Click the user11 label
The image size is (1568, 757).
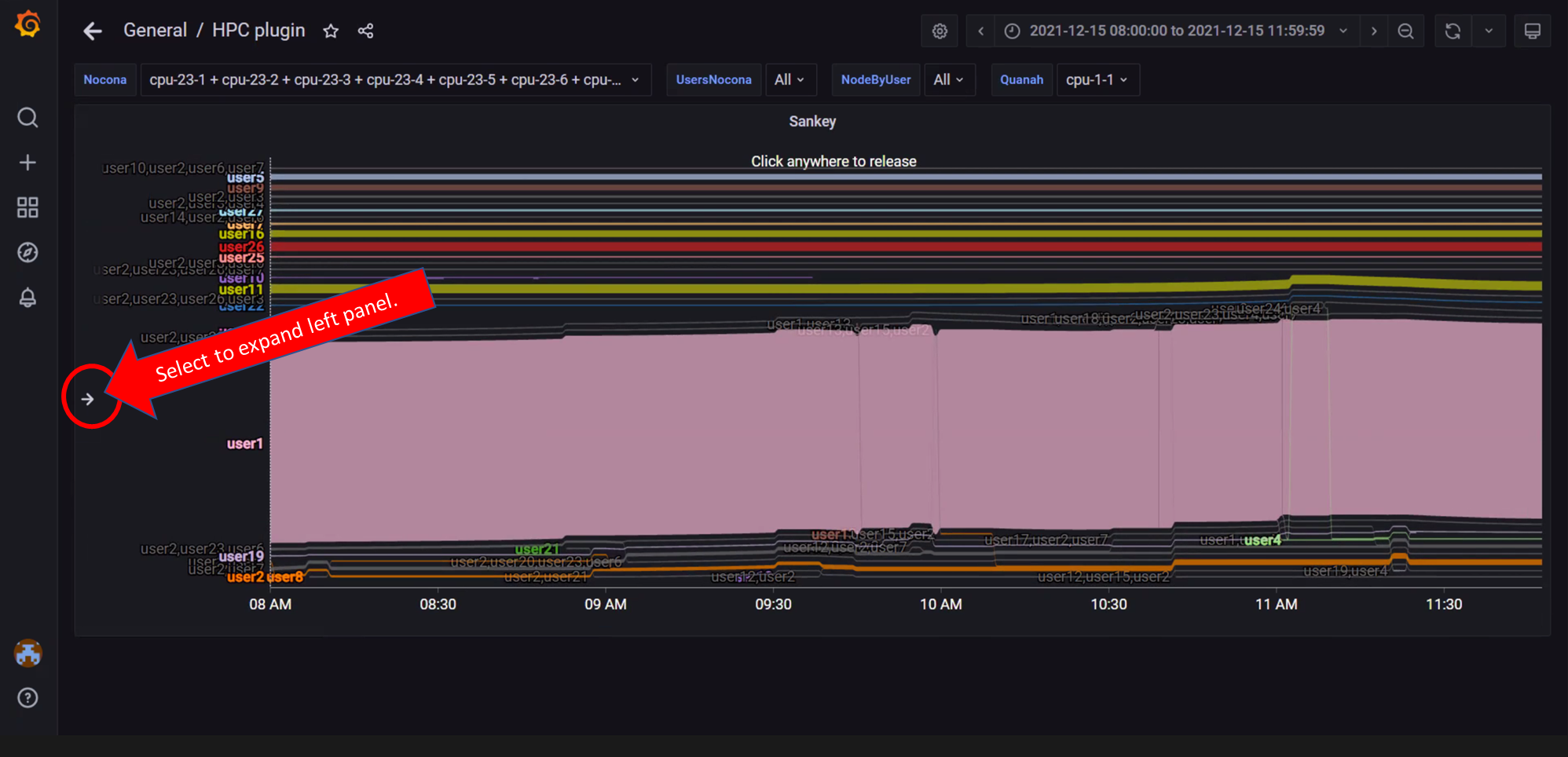pos(241,290)
